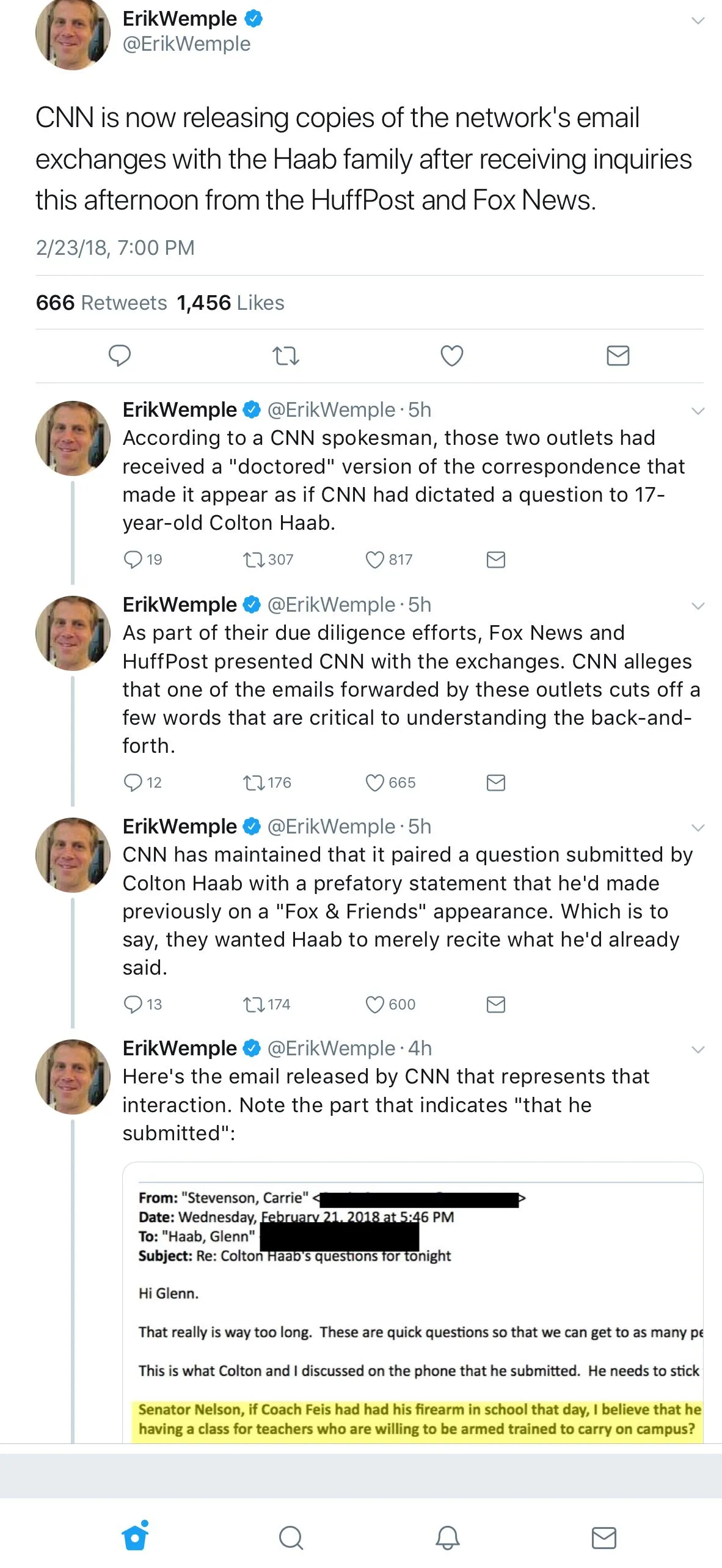722x1568 pixels.
Task: Retweet the main tweet about CNN emails
Action: pos(285,355)
